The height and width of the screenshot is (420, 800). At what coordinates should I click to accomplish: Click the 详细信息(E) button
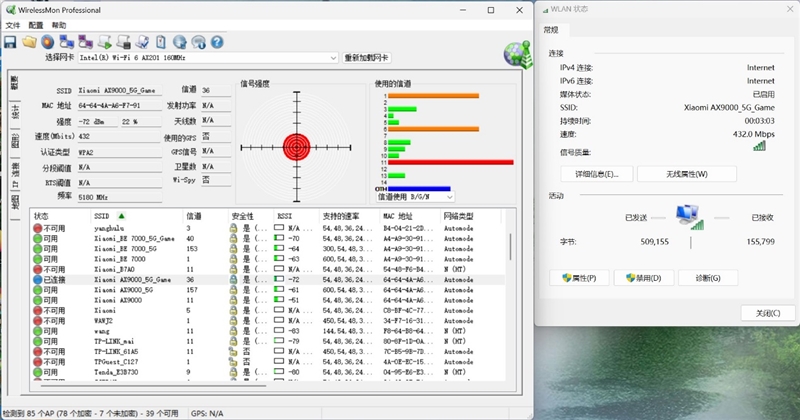click(x=596, y=174)
